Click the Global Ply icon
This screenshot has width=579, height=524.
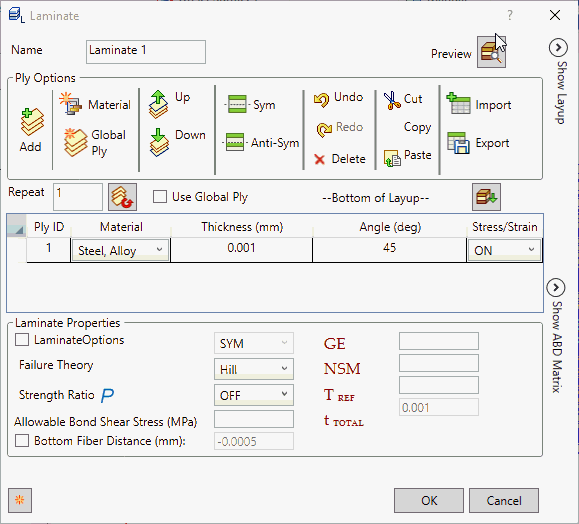point(75,143)
